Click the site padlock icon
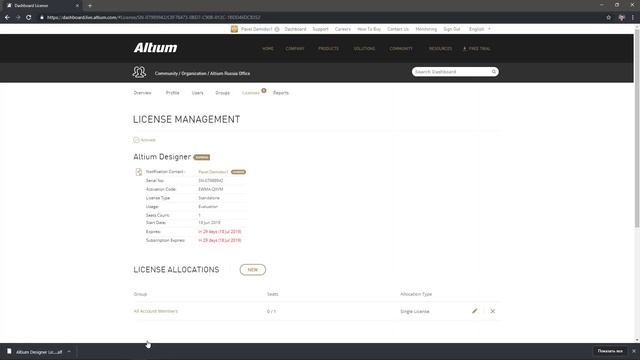The width and height of the screenshot is (640, 360). coord(42,18)
